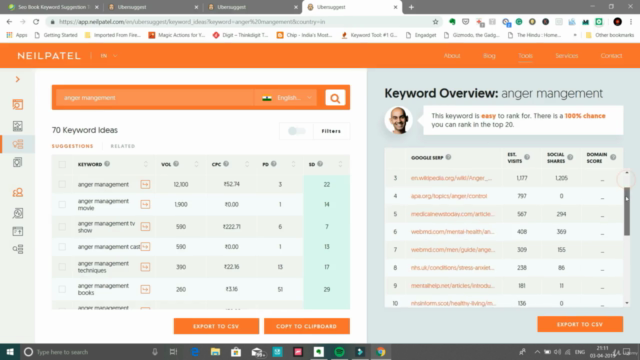
Task: Focus the keyword search input field
Action: [x=155, y=98]
